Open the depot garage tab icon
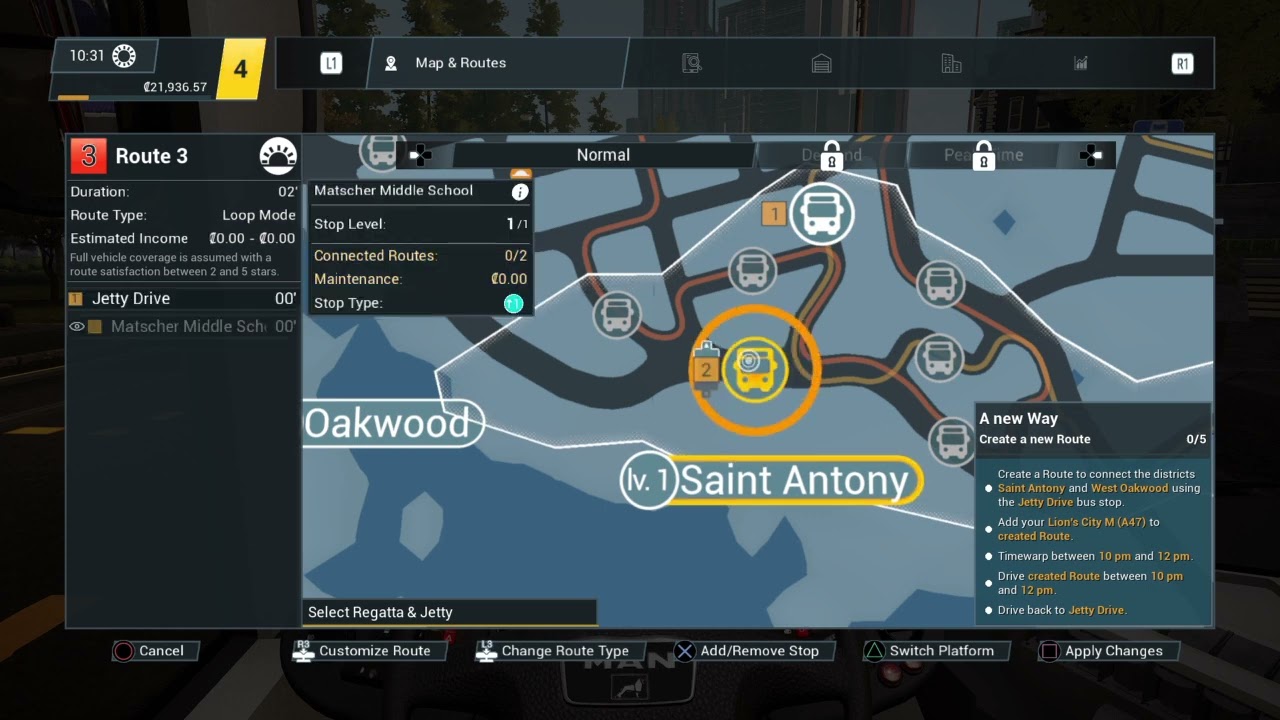This screenshot has height=720, width=1280. pos(821,63)
